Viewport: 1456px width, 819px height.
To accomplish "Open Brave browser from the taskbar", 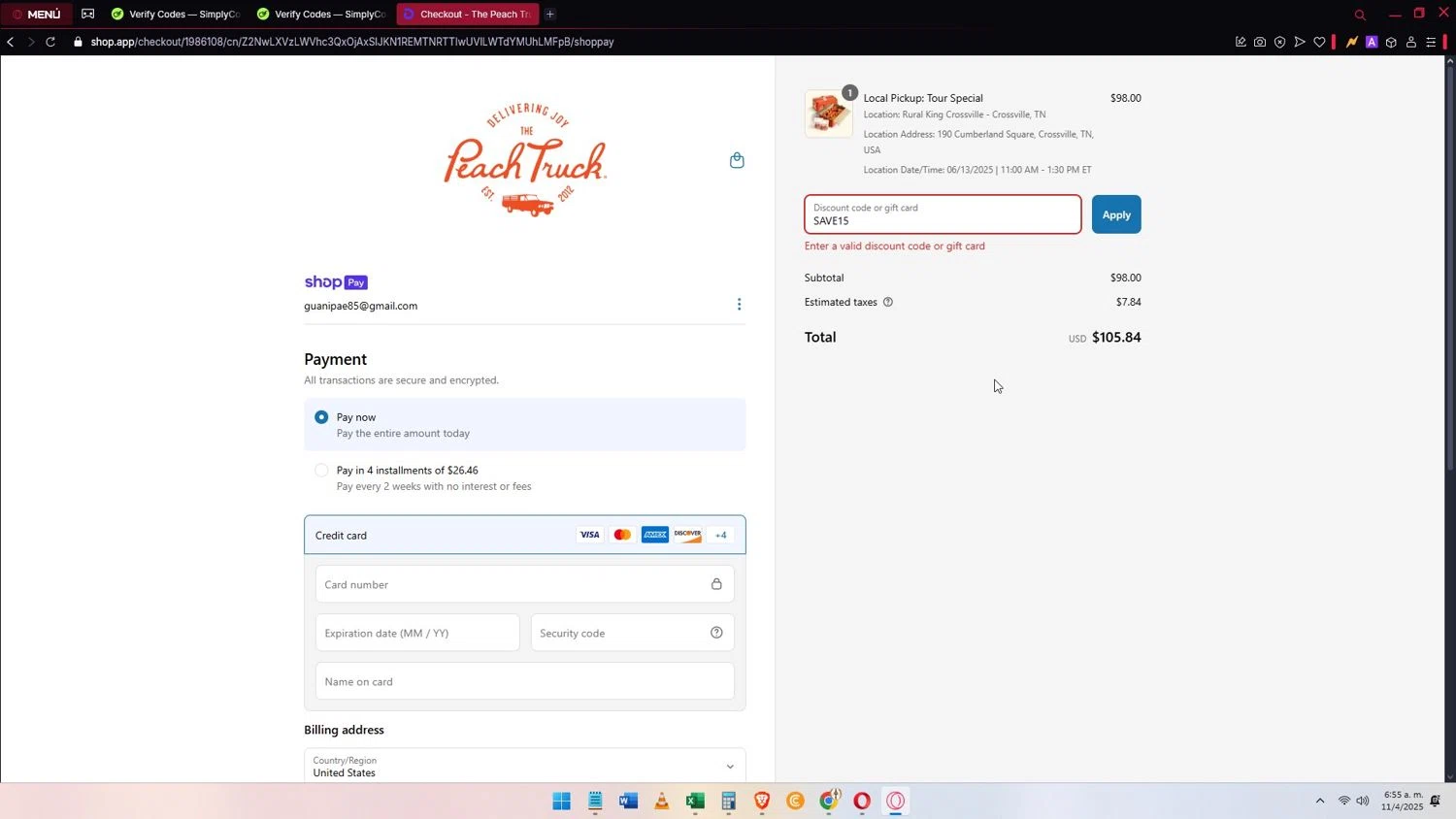I will coord(762,802).
